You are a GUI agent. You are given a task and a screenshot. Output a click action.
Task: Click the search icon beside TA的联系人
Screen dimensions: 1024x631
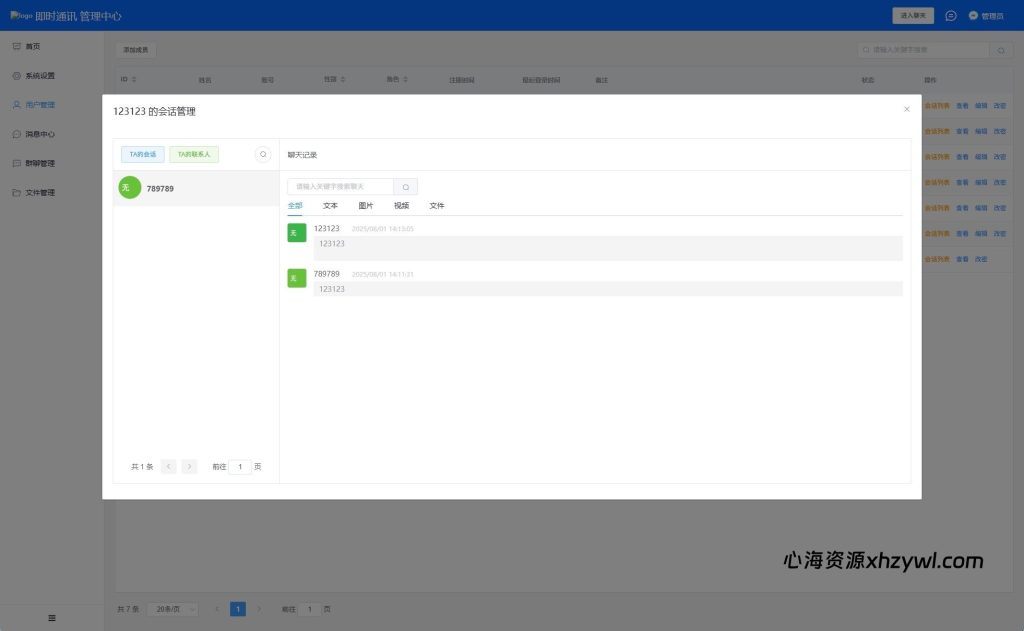click(x=263, y=154)
